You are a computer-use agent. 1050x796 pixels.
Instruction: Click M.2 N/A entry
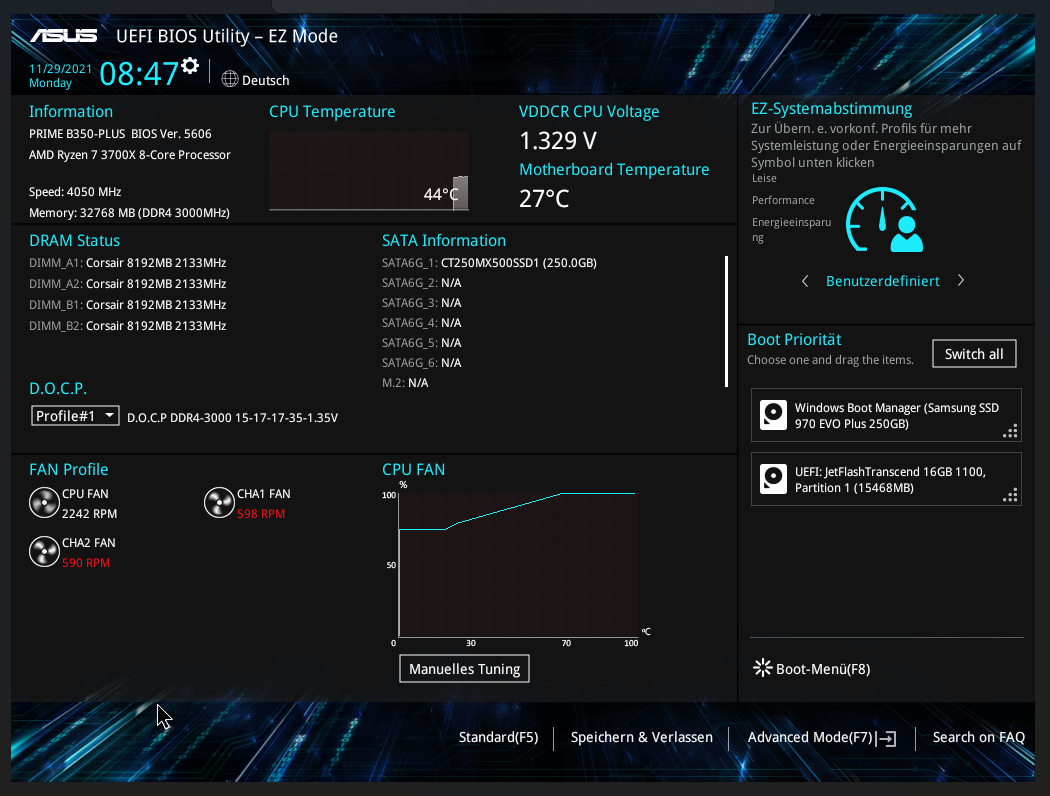click(x=405, y=383)
